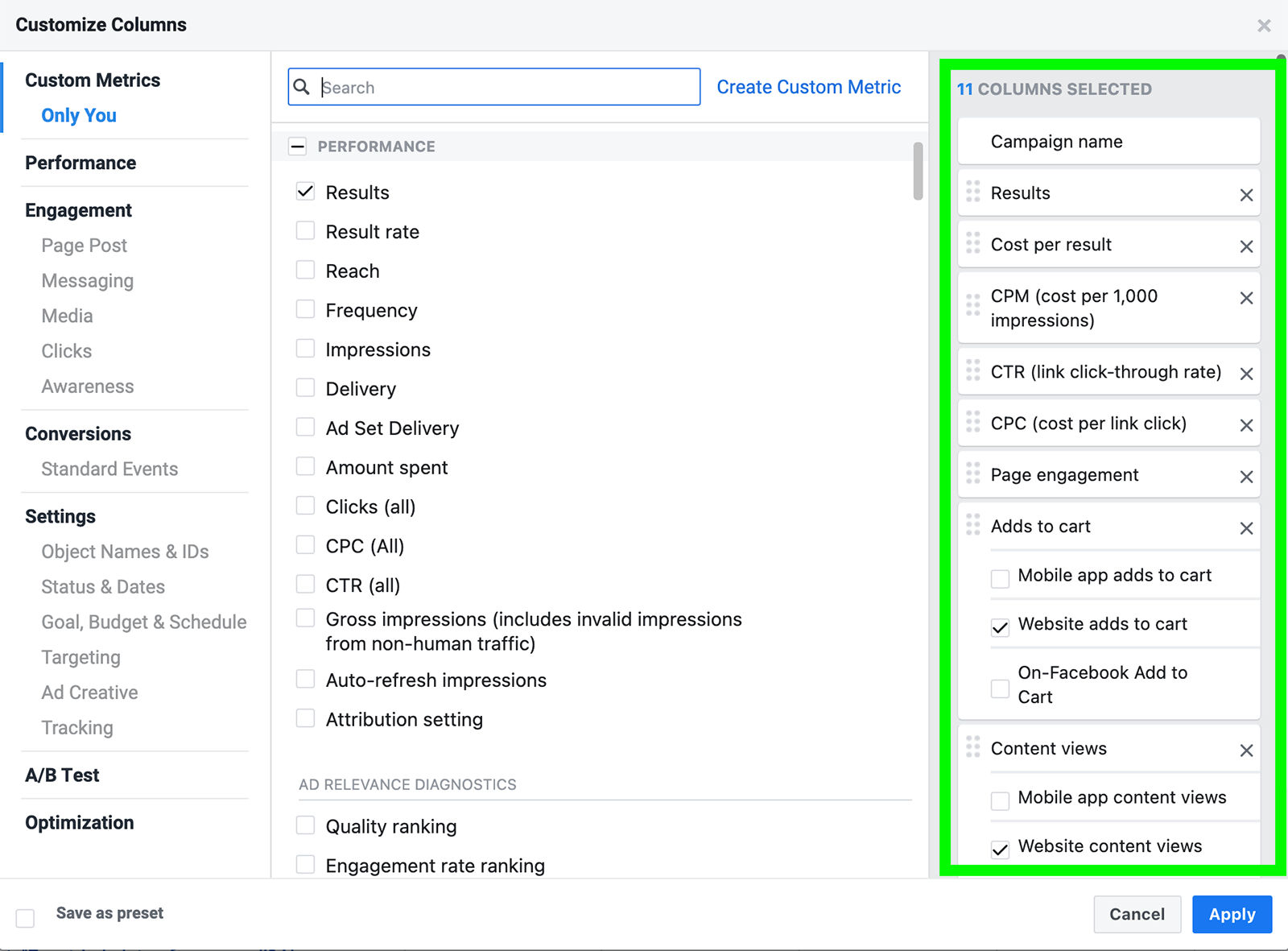Viewport: 1288px width, 951px height.
Task: Grab drag handle of CPM column
Action: pyautogui.click(x=973, y=305)
